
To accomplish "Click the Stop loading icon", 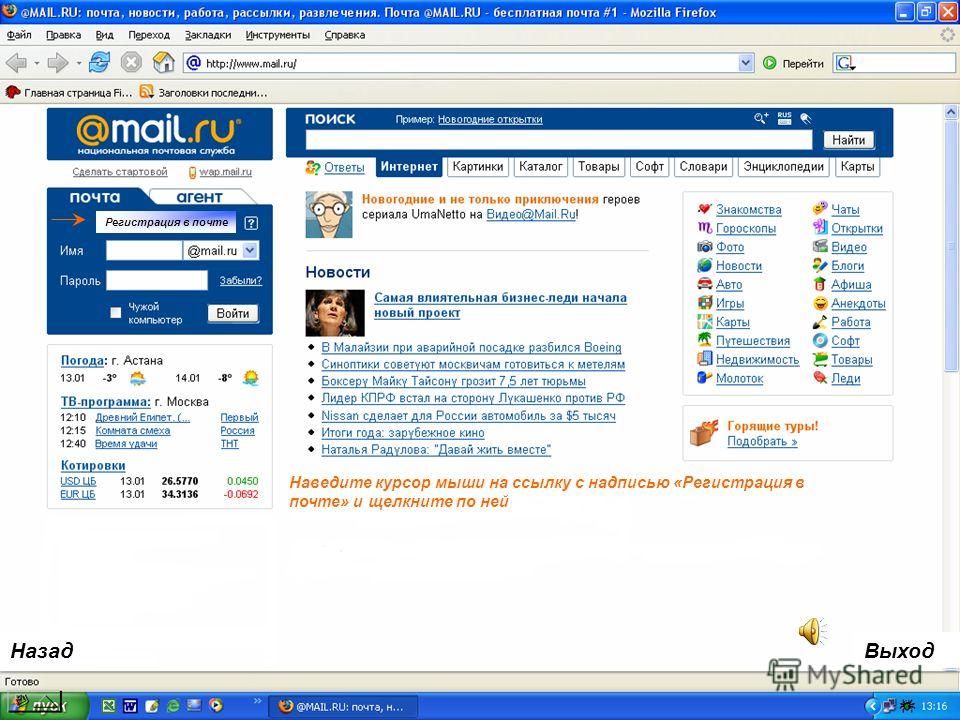I will click(x=131, y=62).
